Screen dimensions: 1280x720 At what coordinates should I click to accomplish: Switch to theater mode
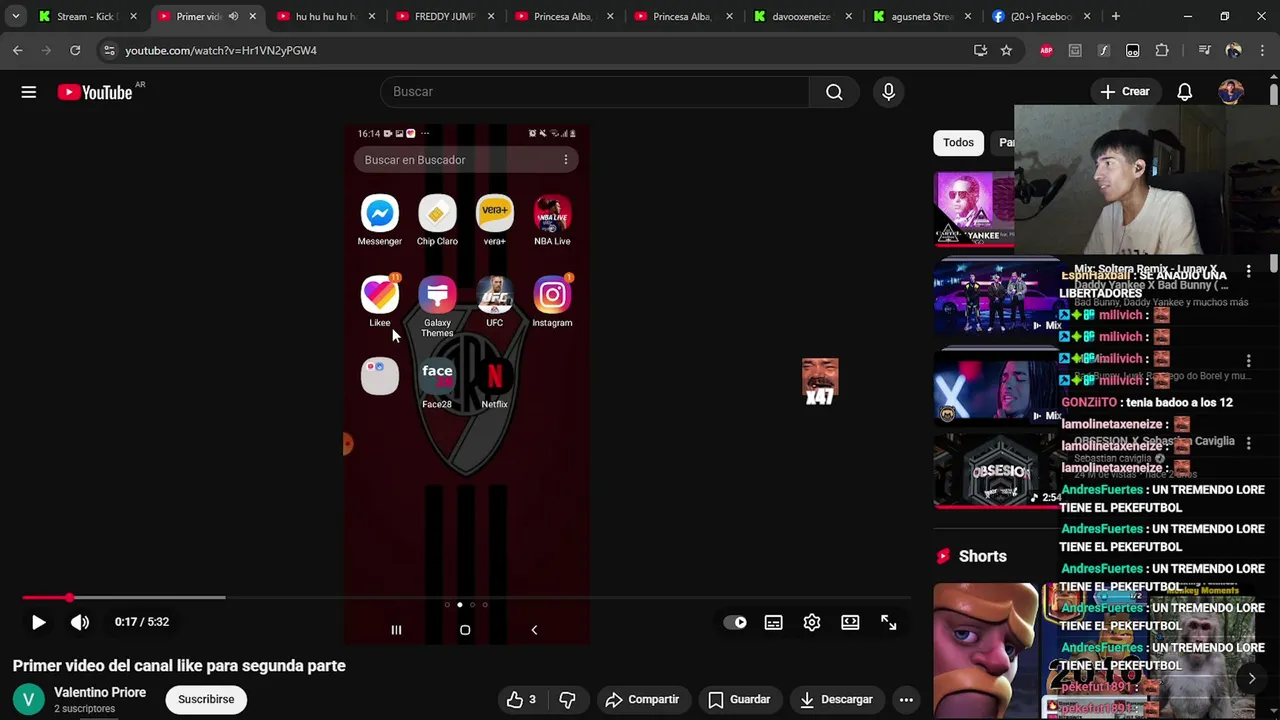point(850,622)
